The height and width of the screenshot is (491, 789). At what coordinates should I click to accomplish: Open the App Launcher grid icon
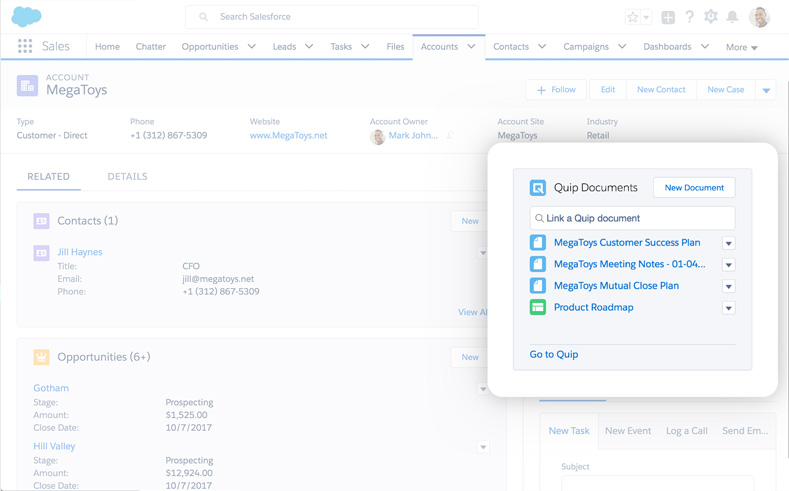click(25, 46)
